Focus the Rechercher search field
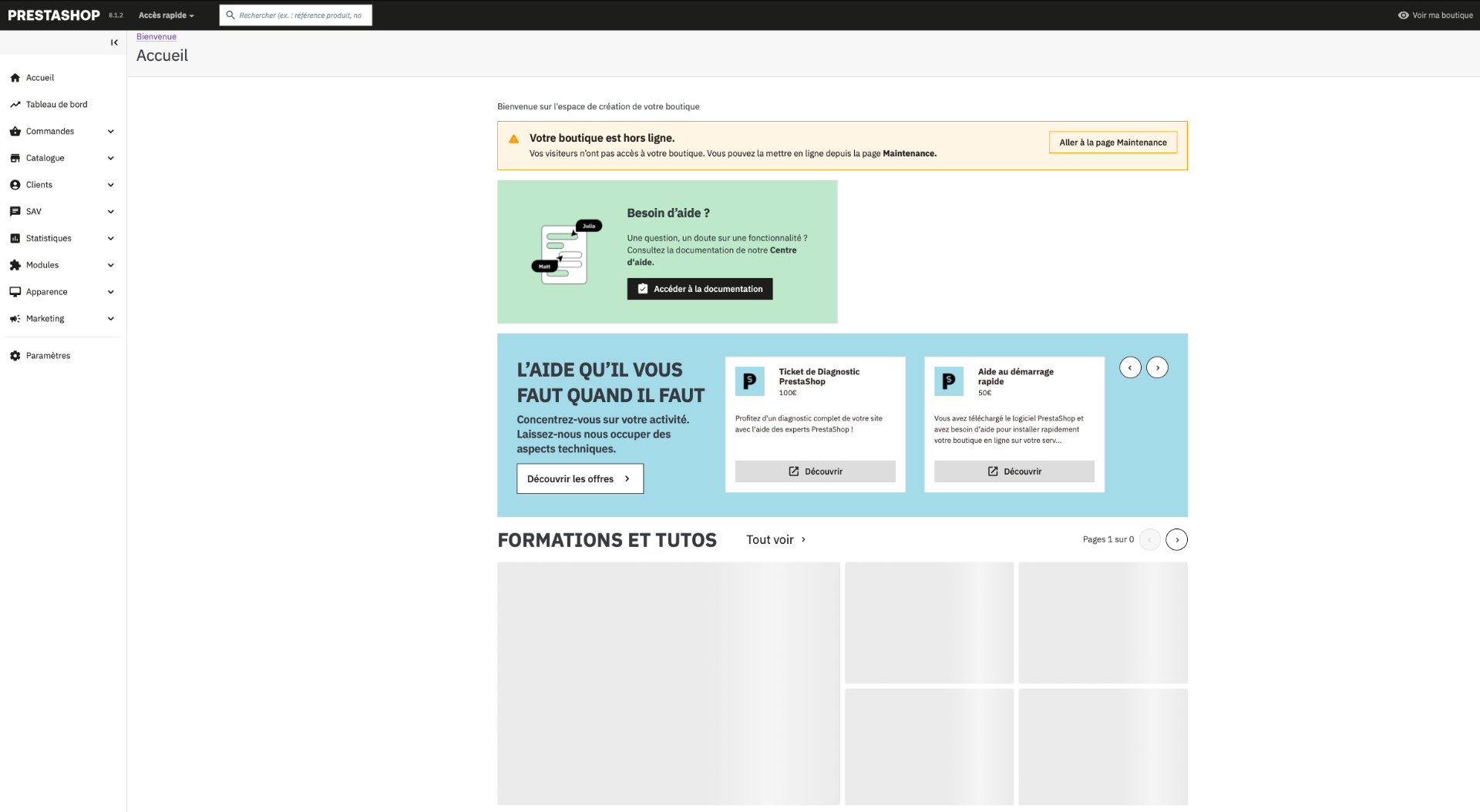 (296, 15)
